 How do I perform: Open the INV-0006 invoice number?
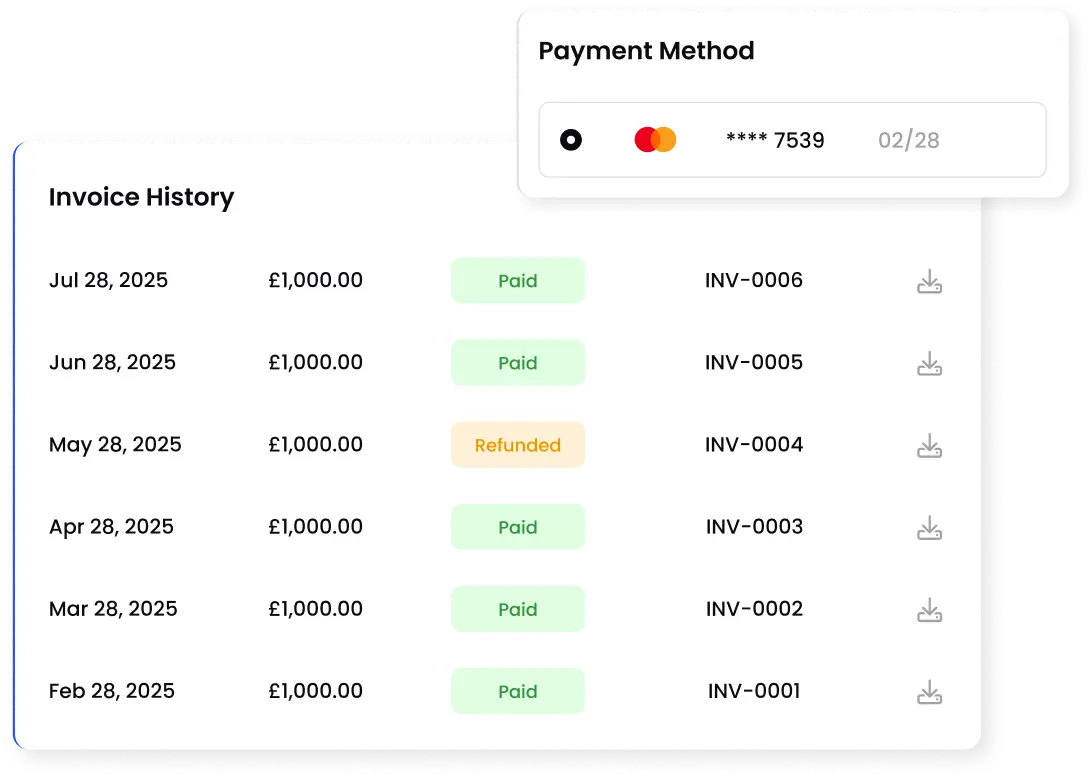pyautogui.click(x=754, y=280)
